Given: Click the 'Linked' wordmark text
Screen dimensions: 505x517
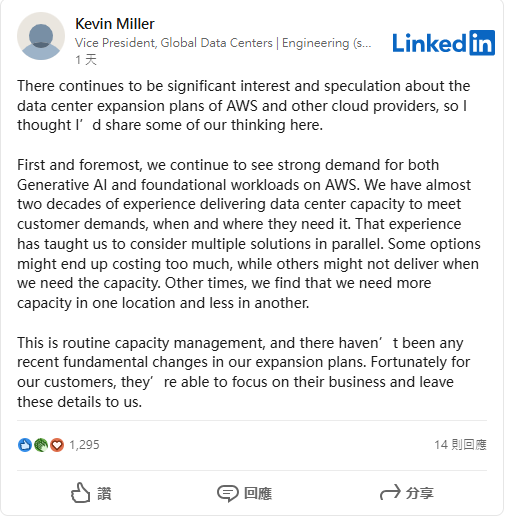Looking at the screenshot, I should pyautogui.click(x=429, y=43).
